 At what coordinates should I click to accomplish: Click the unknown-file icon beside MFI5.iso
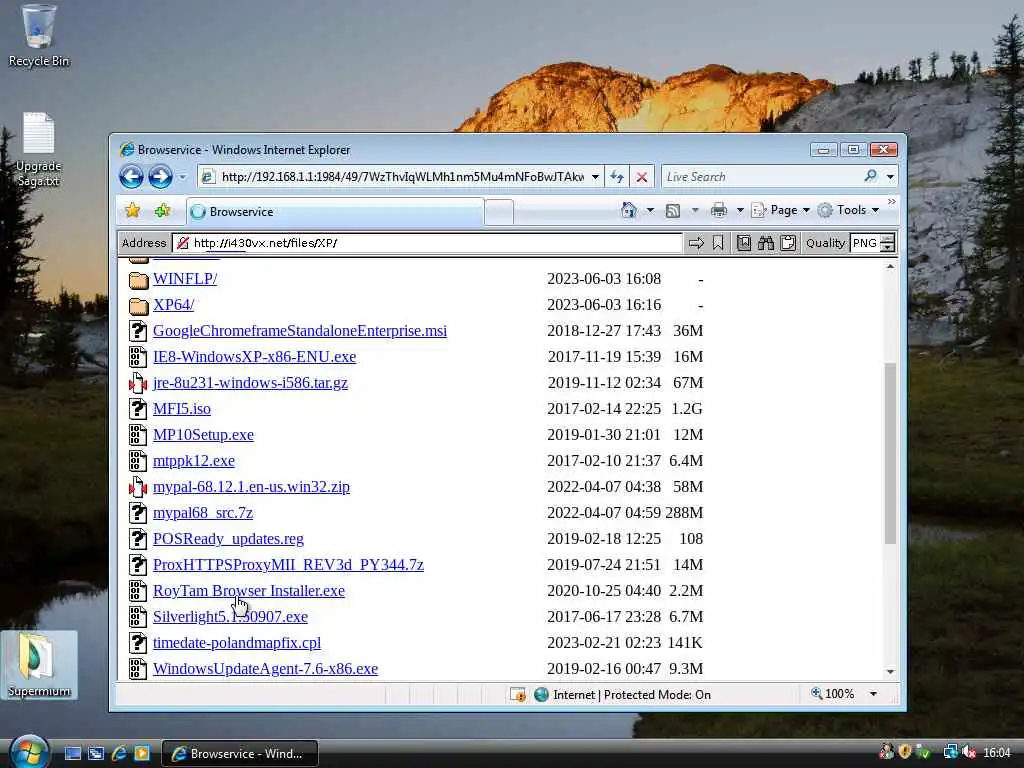(x=138, y=409)
